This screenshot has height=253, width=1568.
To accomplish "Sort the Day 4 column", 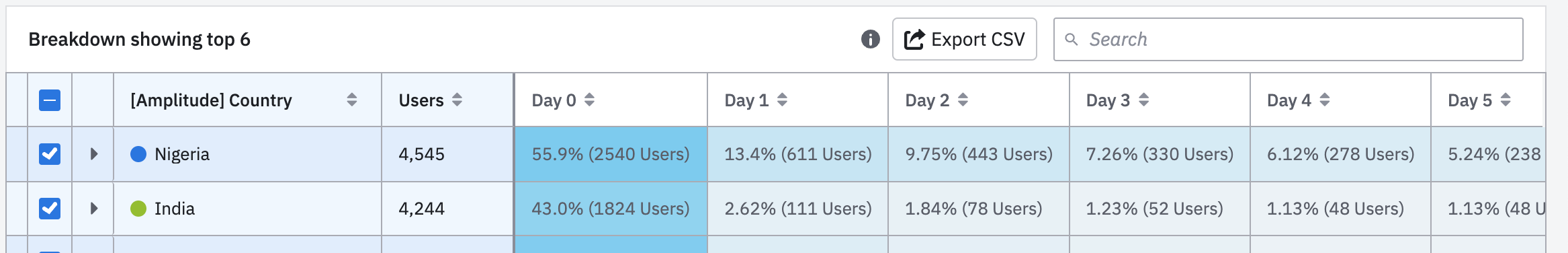I will [x=1324, y=100].
